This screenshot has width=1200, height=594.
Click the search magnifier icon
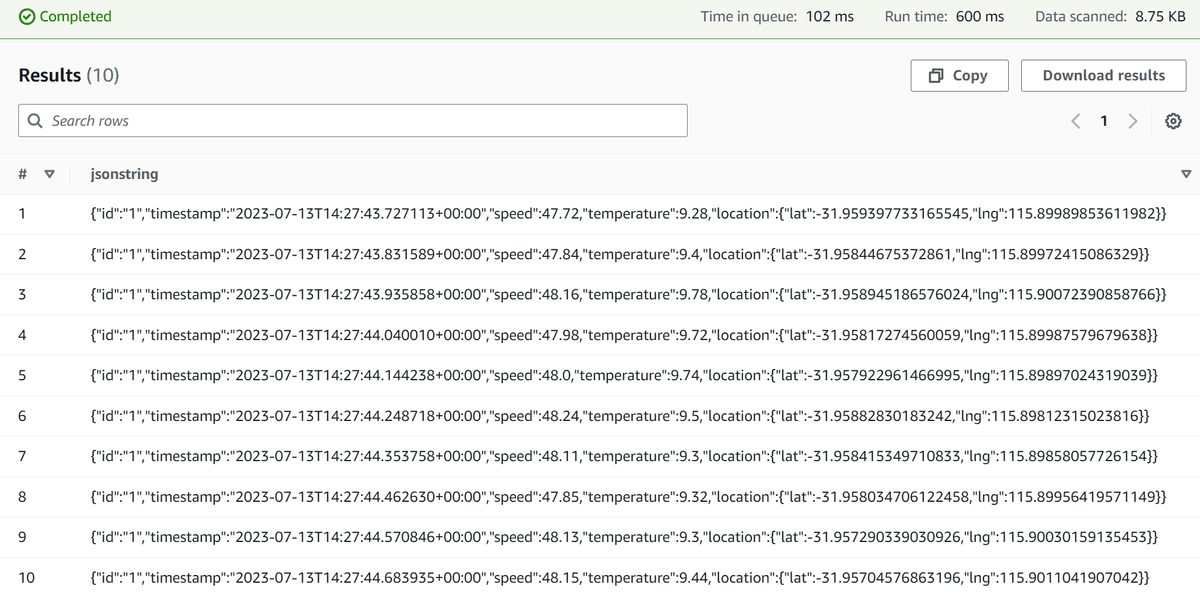coord(35,120)
